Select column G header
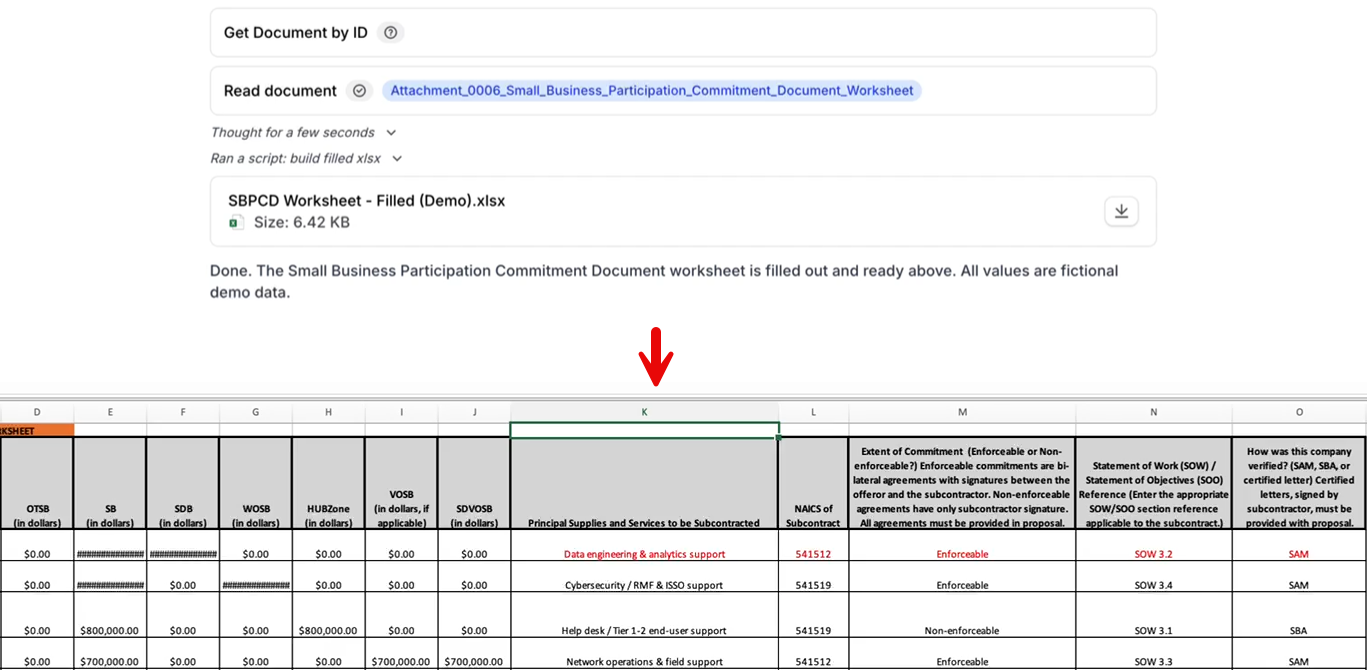This screenshot has height=670, width=1367. (x=256, y=412)
